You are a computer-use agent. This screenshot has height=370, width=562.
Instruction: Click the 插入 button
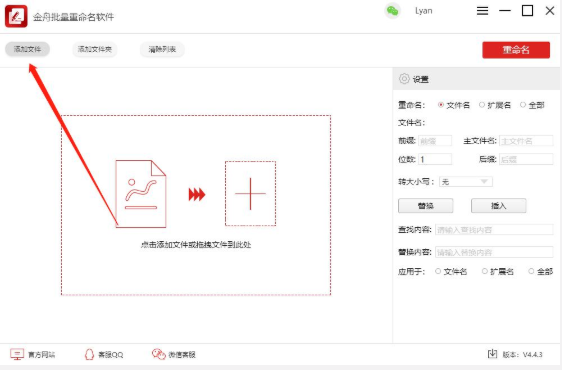click(498, 205)
